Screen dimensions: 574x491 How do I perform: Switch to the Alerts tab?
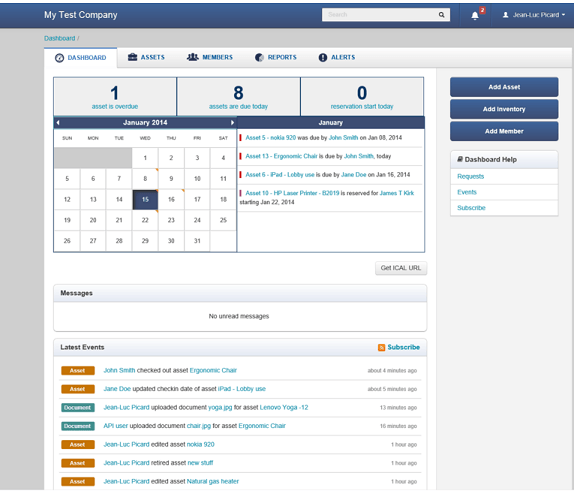tap(337, 57)
